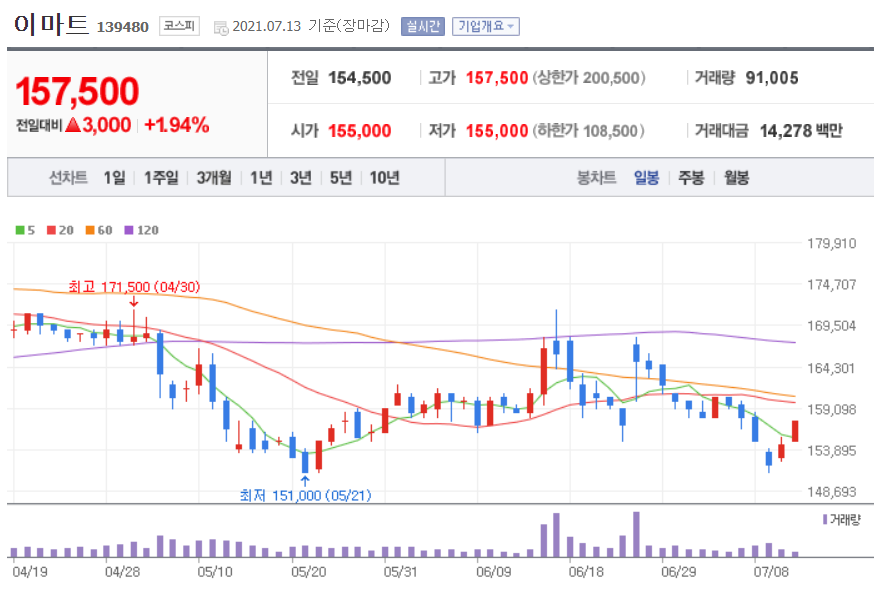
Task: Click the red up-triangle change icon
Action: [73, 125]
